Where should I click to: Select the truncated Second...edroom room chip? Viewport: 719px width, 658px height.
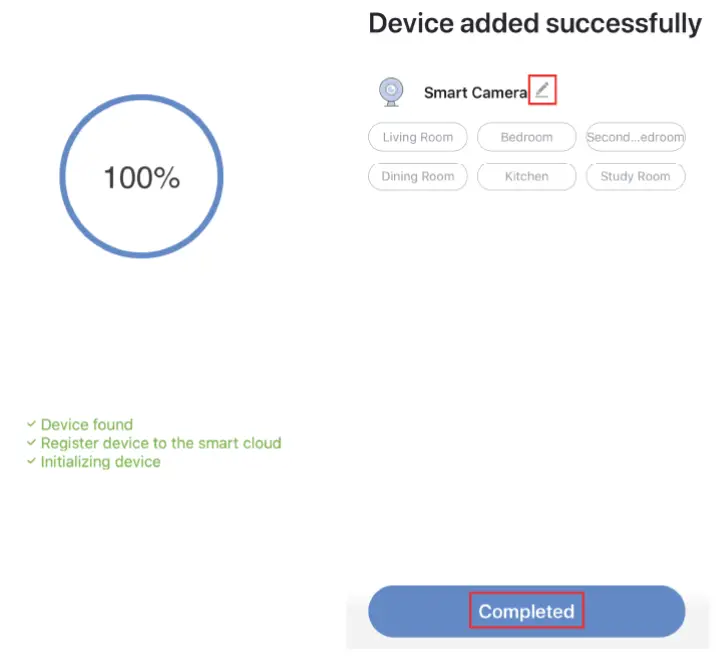click(635, 137)
